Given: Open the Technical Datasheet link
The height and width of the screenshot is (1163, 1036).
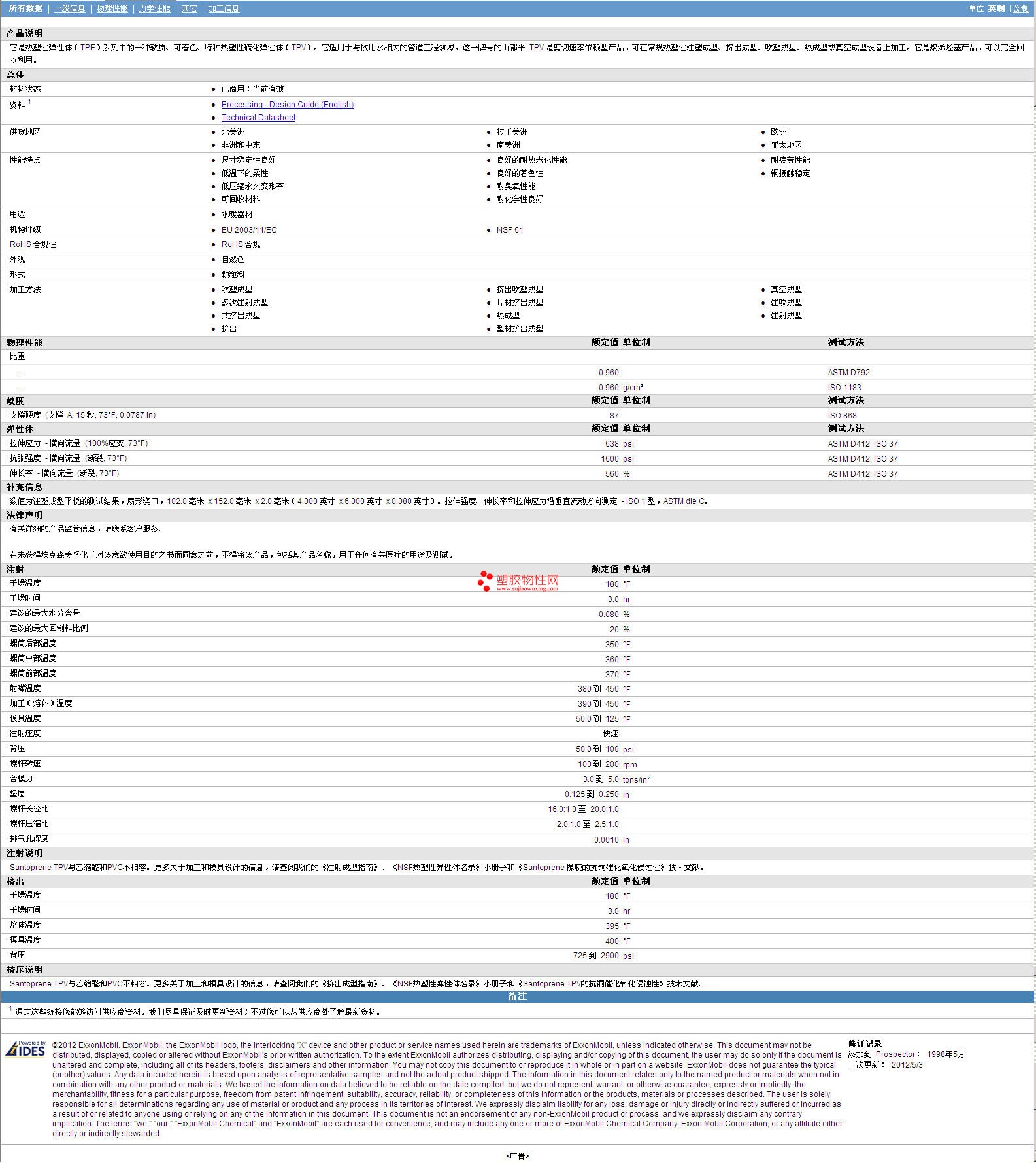Looking at the screenshot, I should [x=258, y=118].
